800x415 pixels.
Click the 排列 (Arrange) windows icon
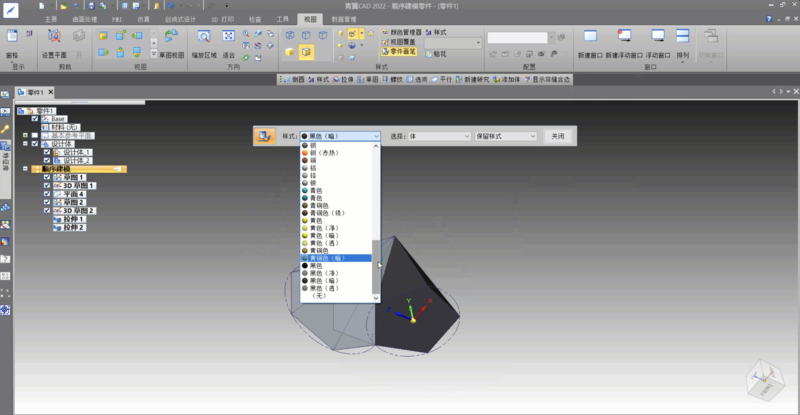682,40
